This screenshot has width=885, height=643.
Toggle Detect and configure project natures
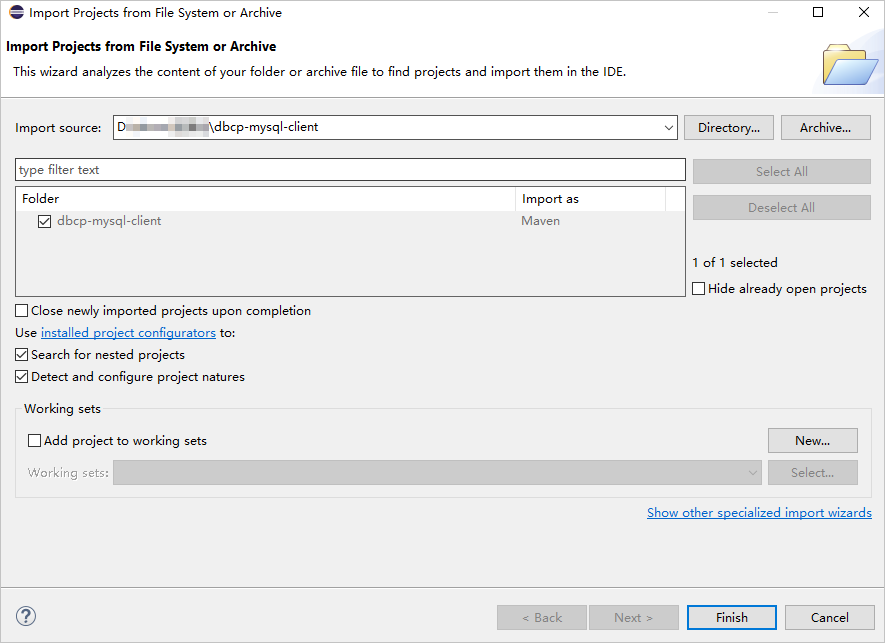click(22, 377)
